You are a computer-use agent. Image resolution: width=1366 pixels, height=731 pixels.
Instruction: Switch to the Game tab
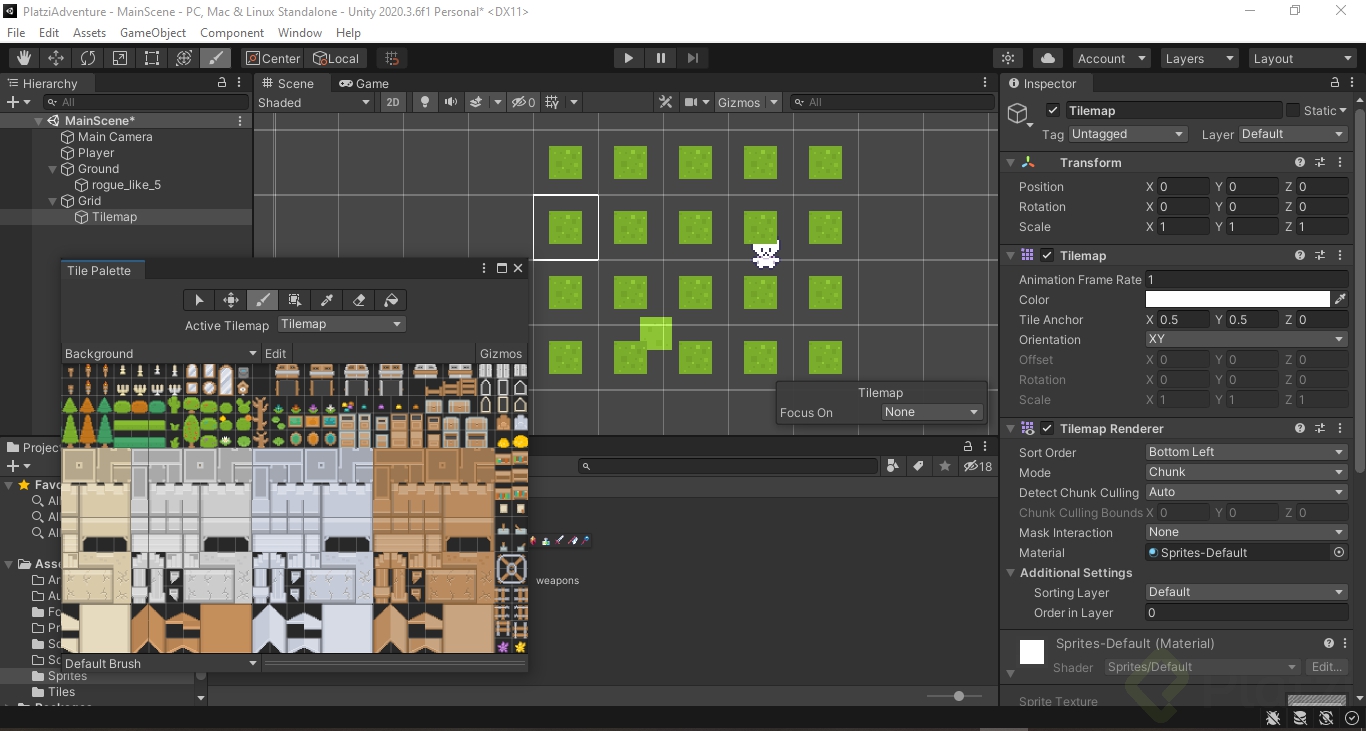365,83
